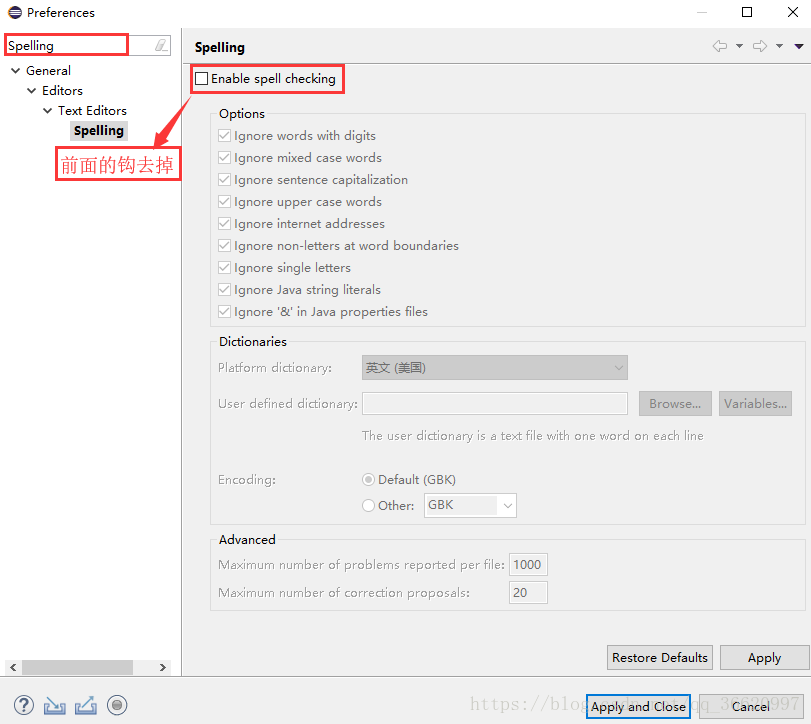Click the Restore Defaults button
811x724 pixels.
[659, 657]
